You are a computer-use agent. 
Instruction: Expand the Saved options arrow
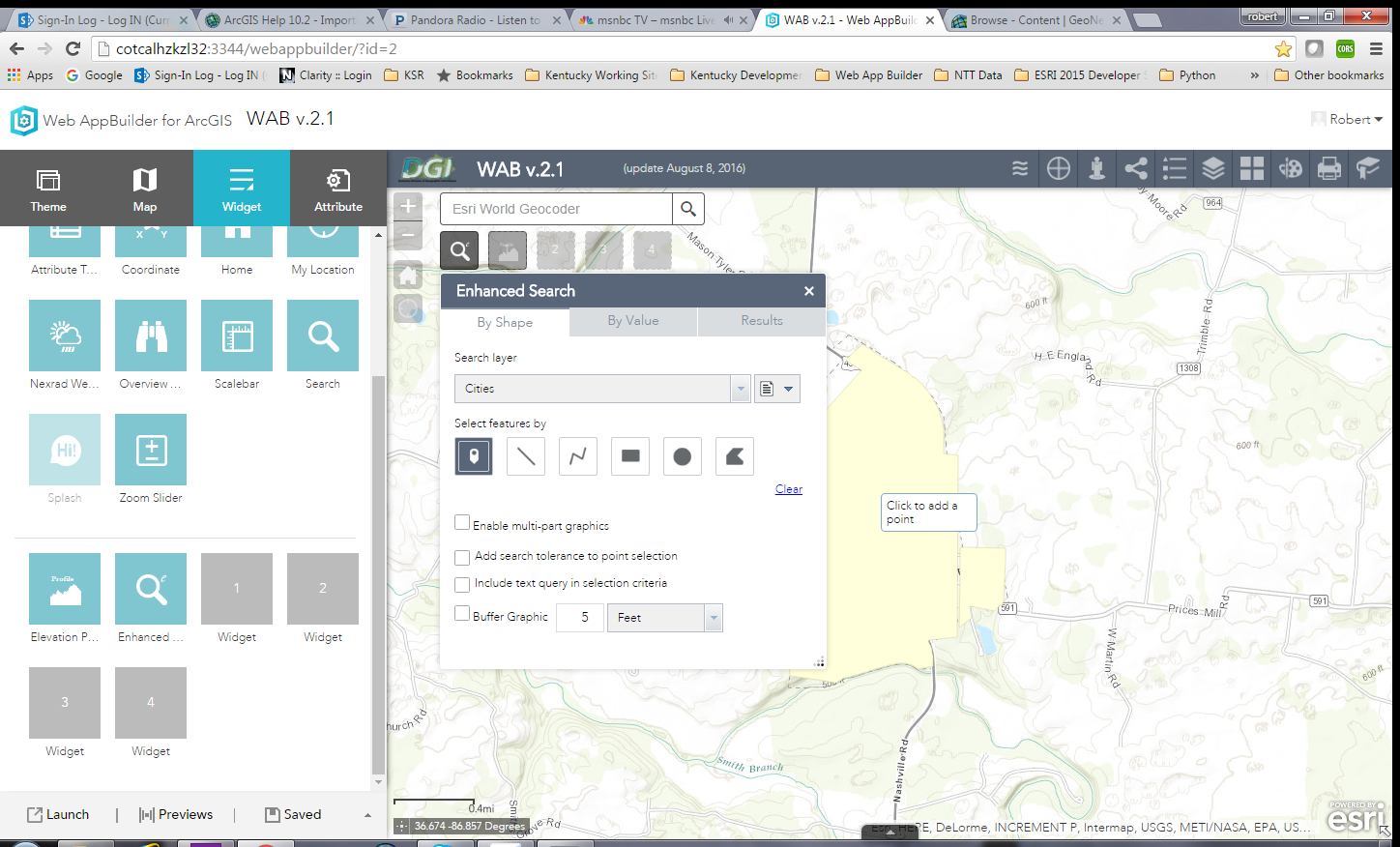click(x=367, y=815)
